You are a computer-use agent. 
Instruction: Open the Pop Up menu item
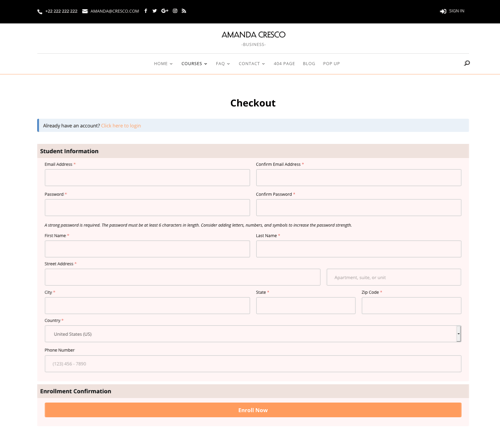(x=331, y=63)
